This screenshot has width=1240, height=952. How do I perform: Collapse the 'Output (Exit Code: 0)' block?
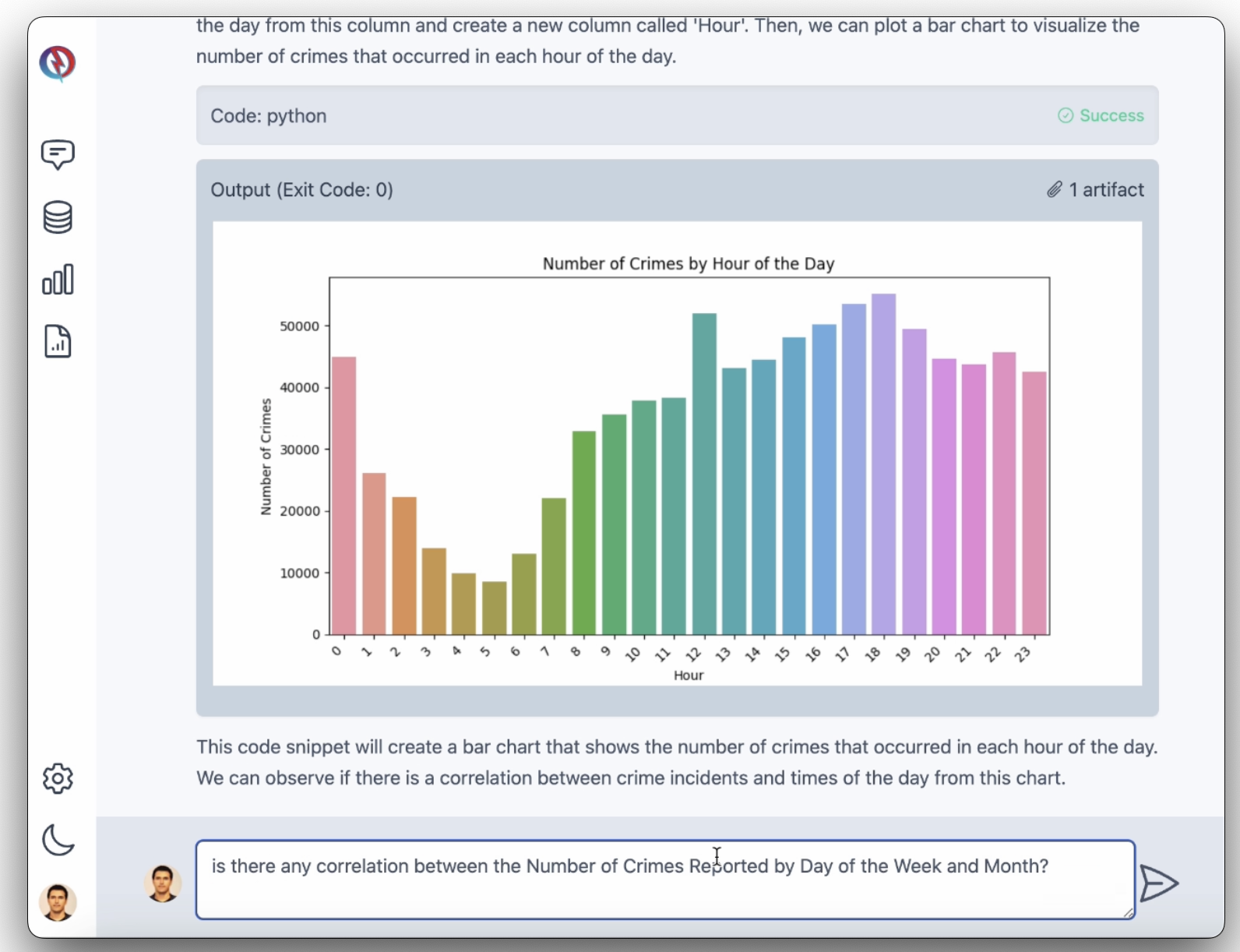(x=676, y=189)
